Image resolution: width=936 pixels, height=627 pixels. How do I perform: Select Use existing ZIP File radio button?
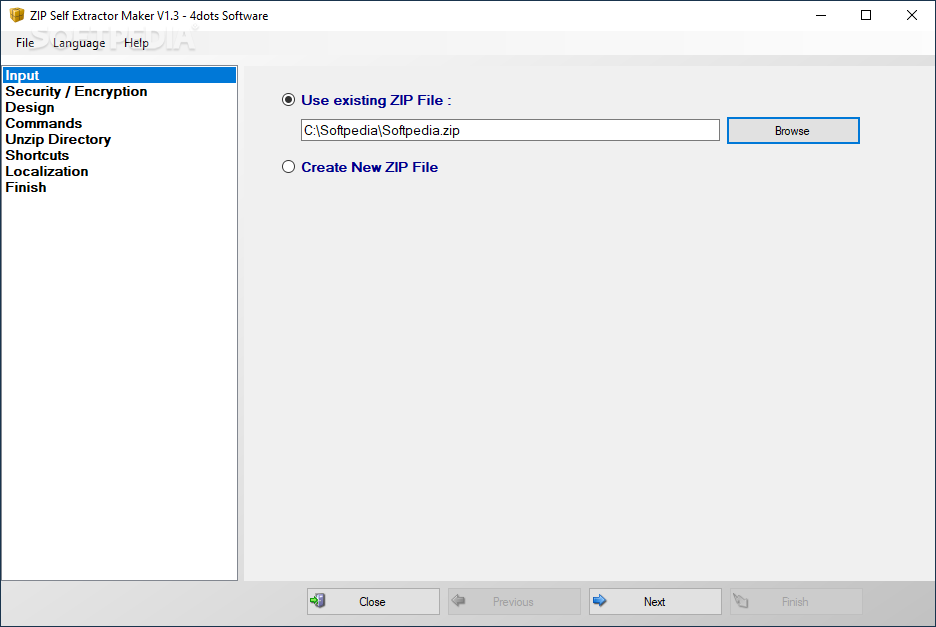point(288,100)
